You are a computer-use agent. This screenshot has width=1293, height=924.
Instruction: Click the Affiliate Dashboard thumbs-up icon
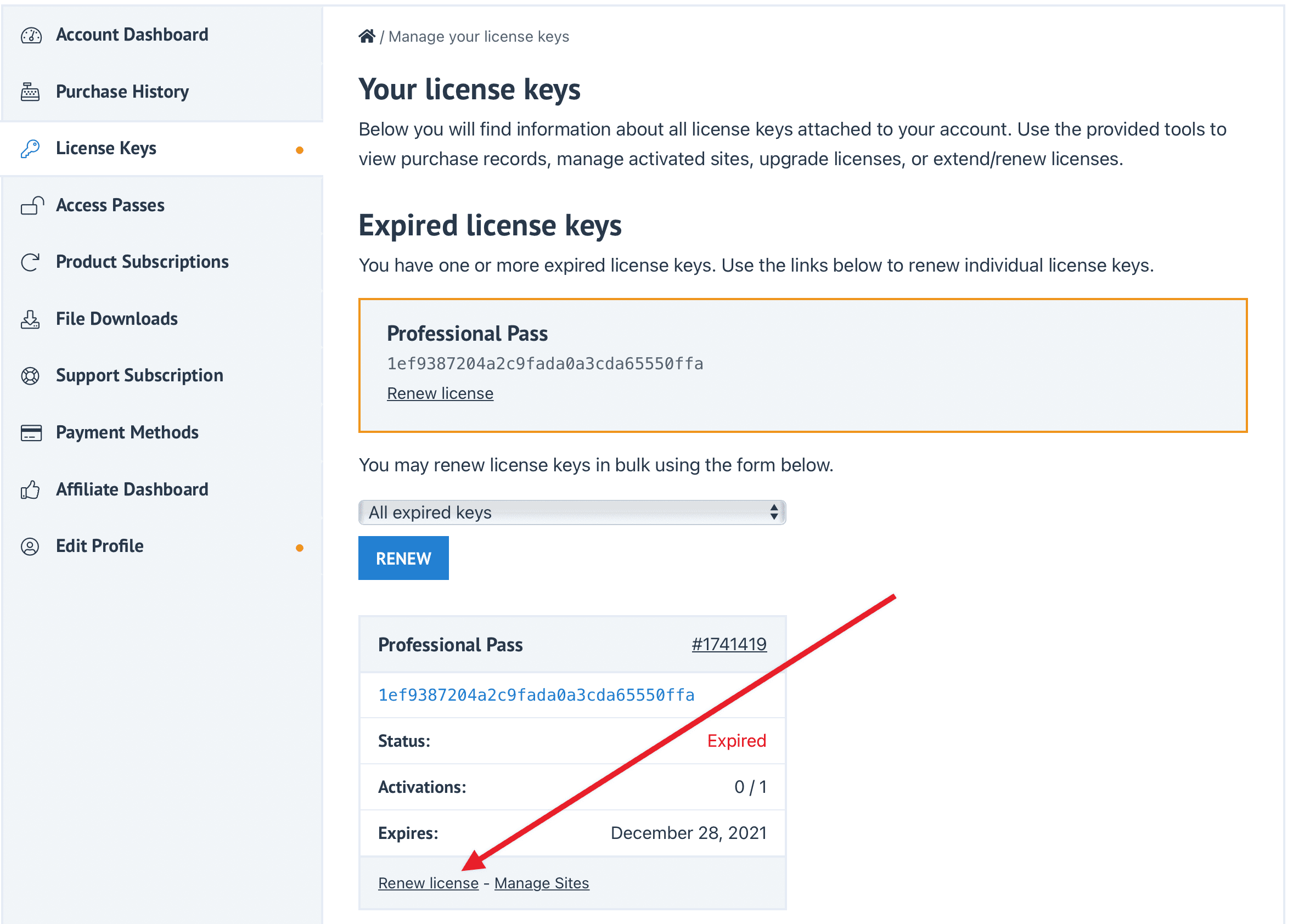(30, 490)
